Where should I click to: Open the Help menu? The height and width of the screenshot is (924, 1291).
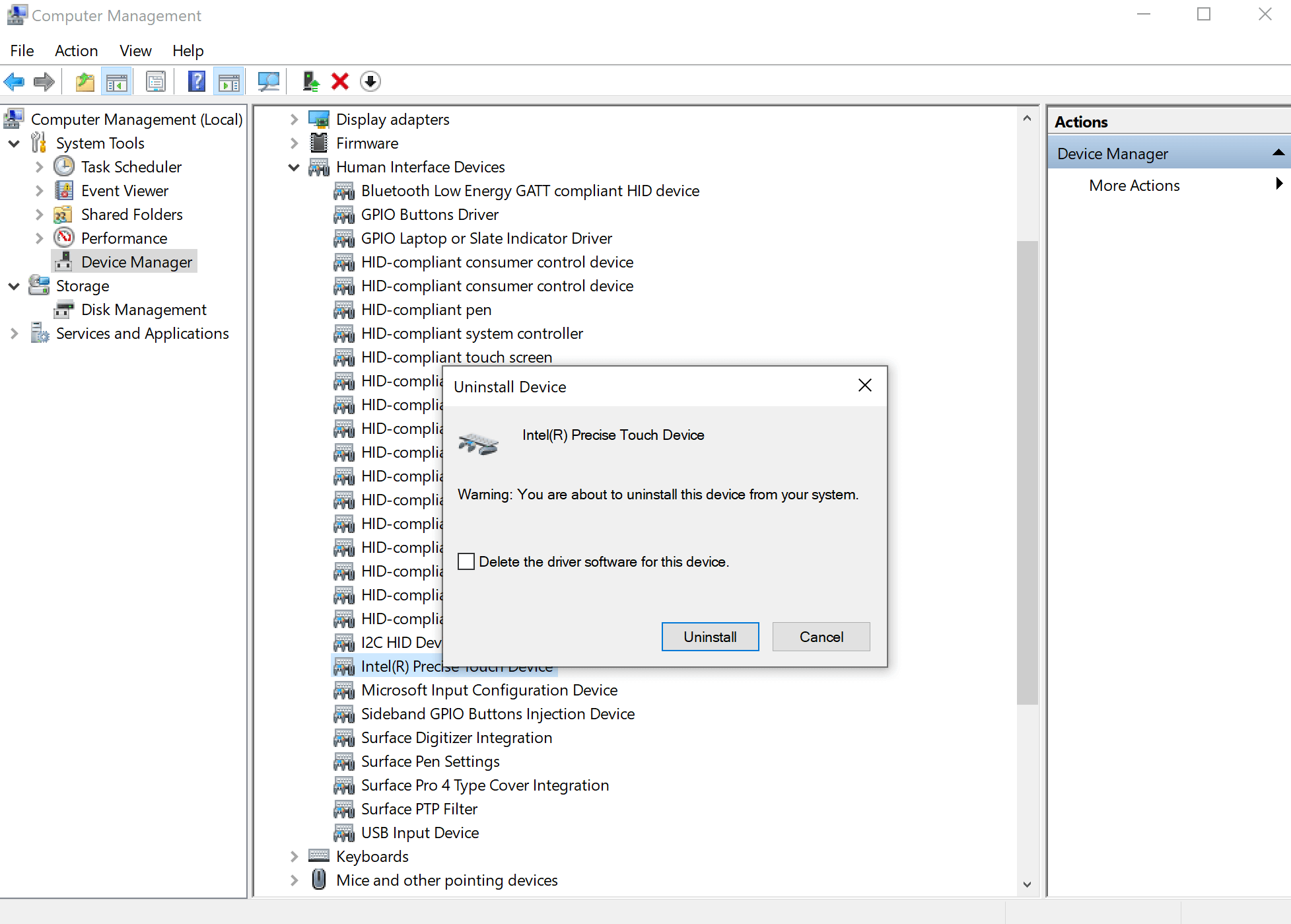click(188, 51)
